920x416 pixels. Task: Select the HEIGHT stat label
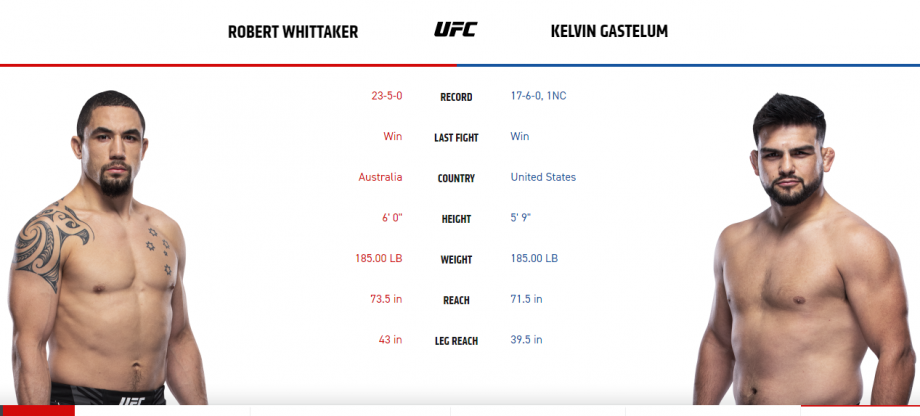[456, 219]
